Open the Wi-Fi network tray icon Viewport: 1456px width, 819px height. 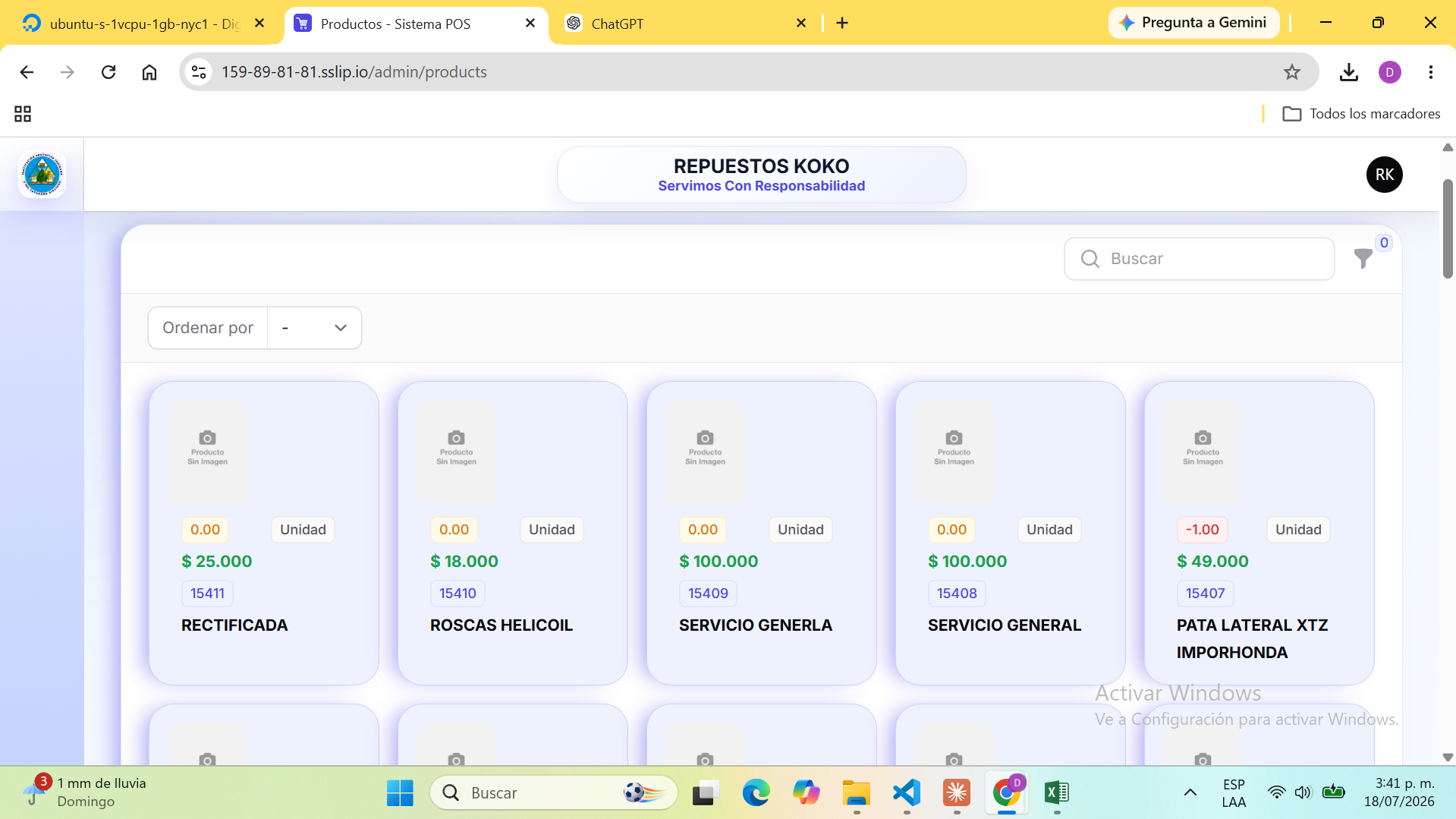click(x=1276, y=793)
